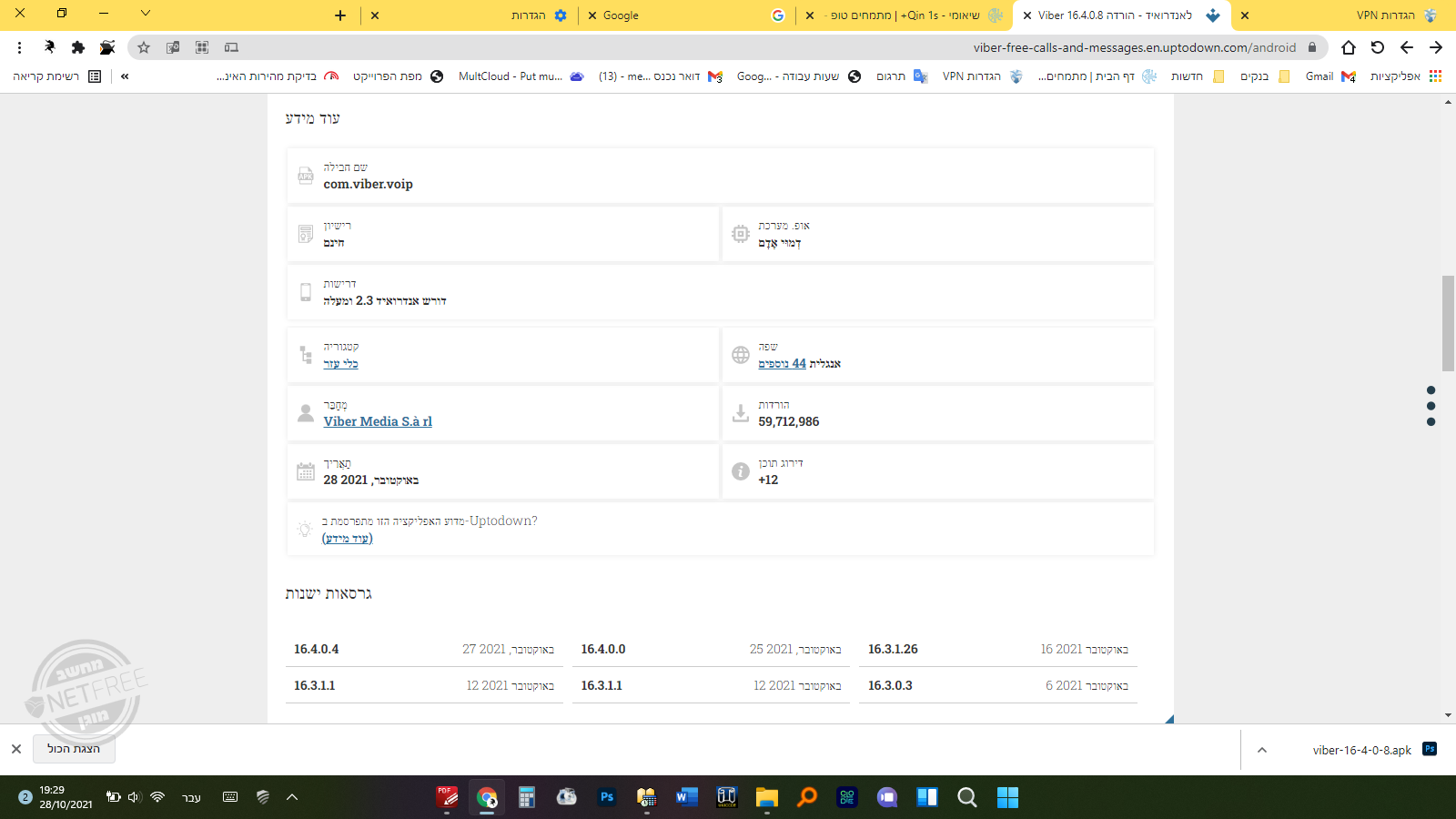The height and width of the screenshot is (819, 1456).
Task: Open the downloaded viber-16-4-0-8.apk file
Action: (x=1362, y=750)
